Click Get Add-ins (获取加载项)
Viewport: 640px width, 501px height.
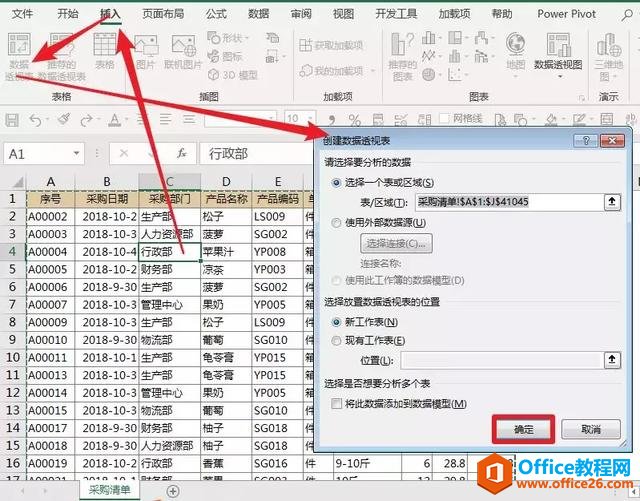[331, 45]
